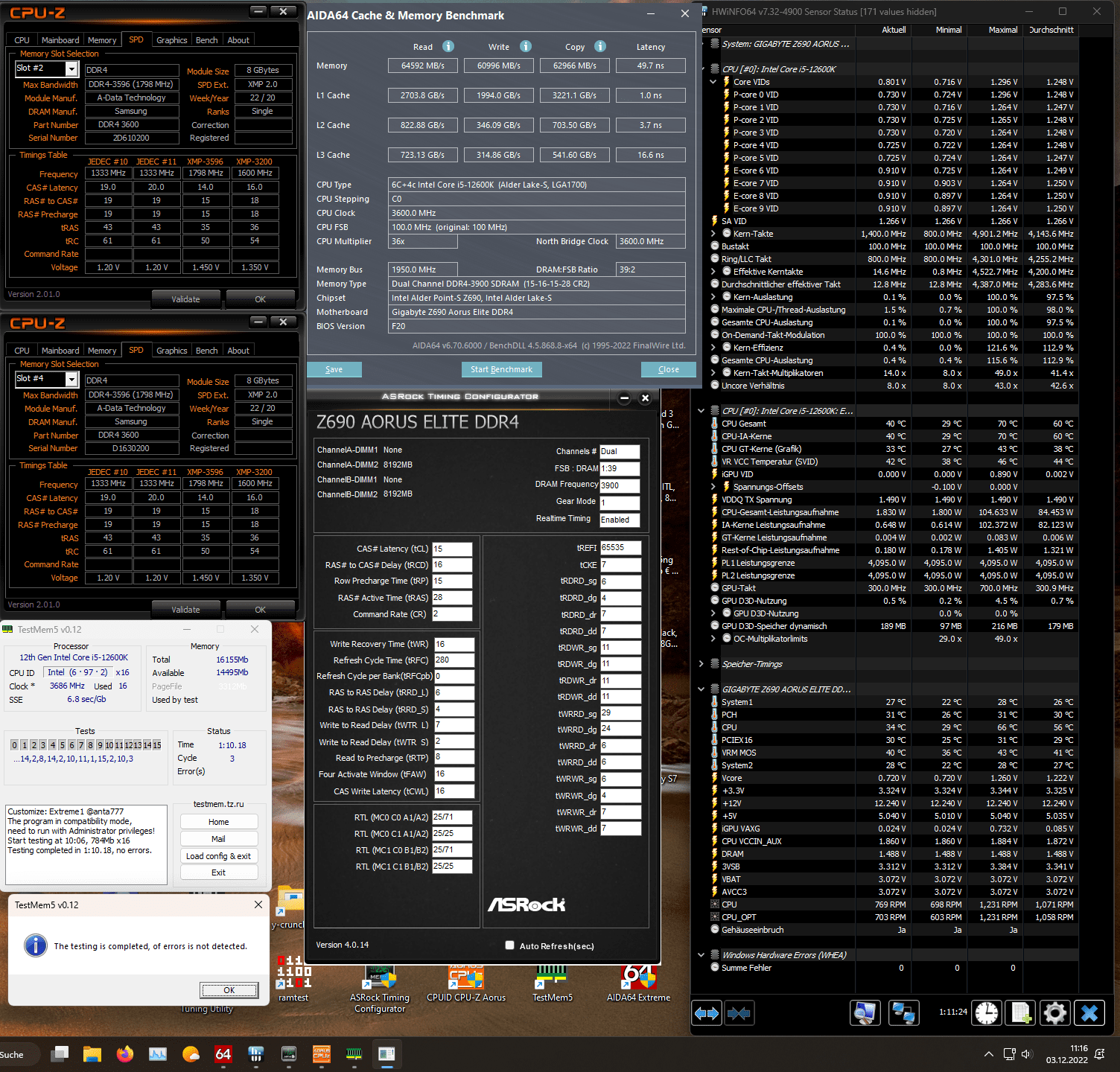Click info icon beside AIDA64 Write column

[526, 46]
